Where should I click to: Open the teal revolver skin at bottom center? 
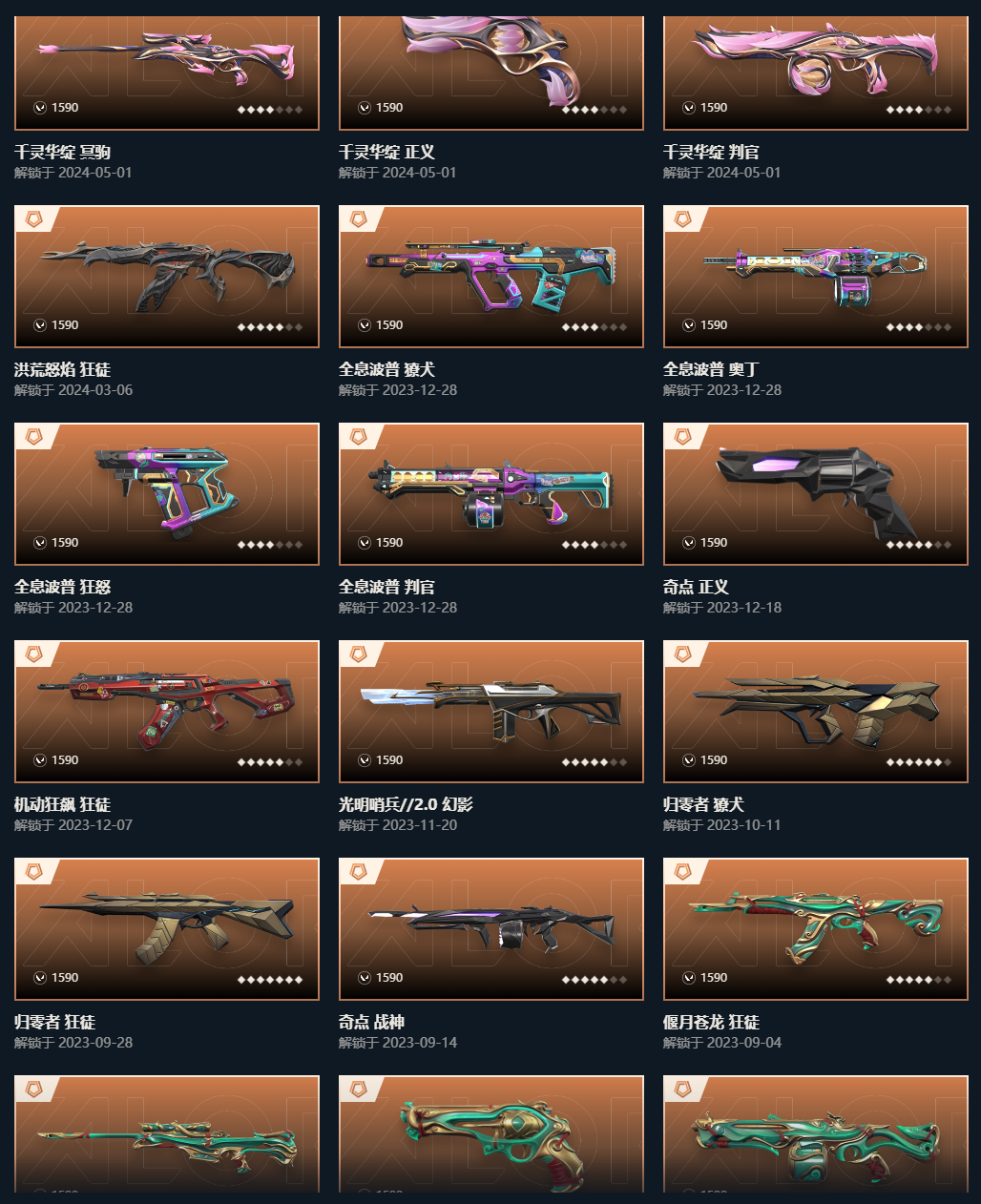pos(491,1133)
